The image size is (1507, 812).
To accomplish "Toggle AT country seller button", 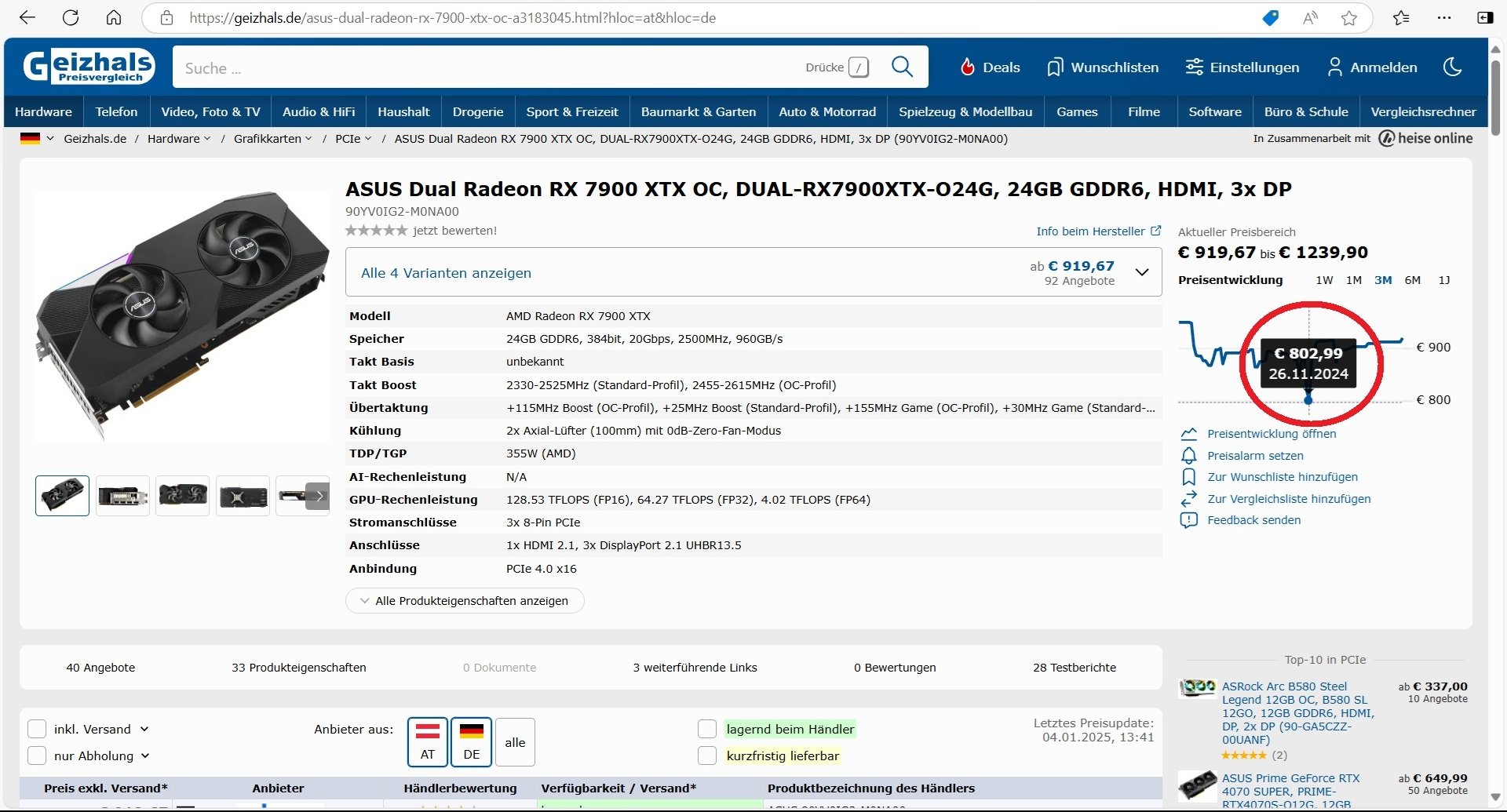I will [x=428, y=741].
